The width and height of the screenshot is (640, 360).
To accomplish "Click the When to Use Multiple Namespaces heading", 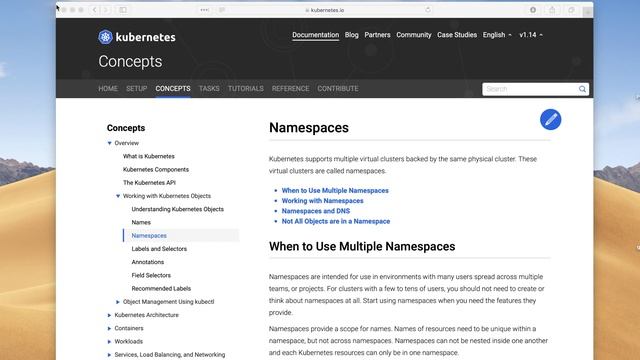I will point(362,247).
